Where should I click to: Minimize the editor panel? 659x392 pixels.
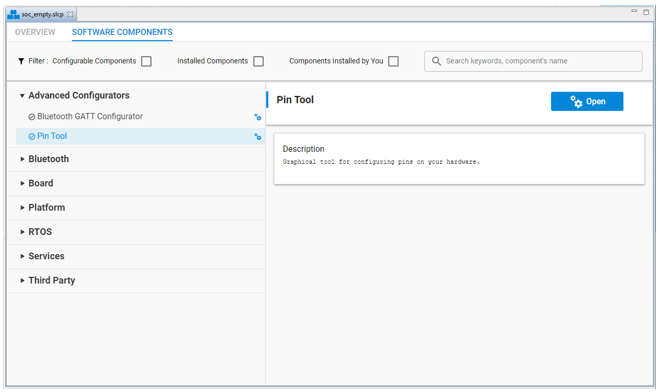point(634,11)
